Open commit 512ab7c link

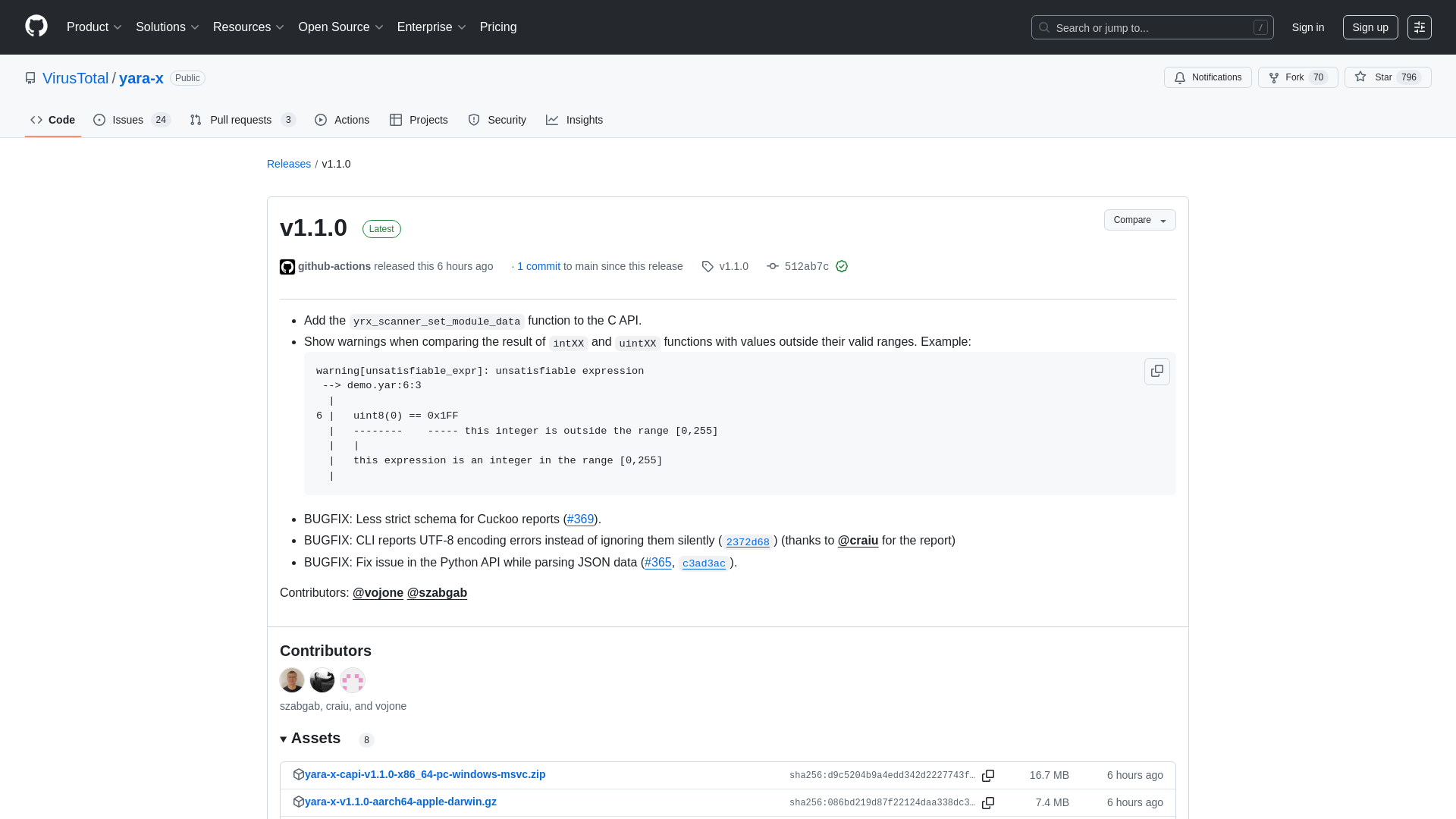tap(806, 267)
